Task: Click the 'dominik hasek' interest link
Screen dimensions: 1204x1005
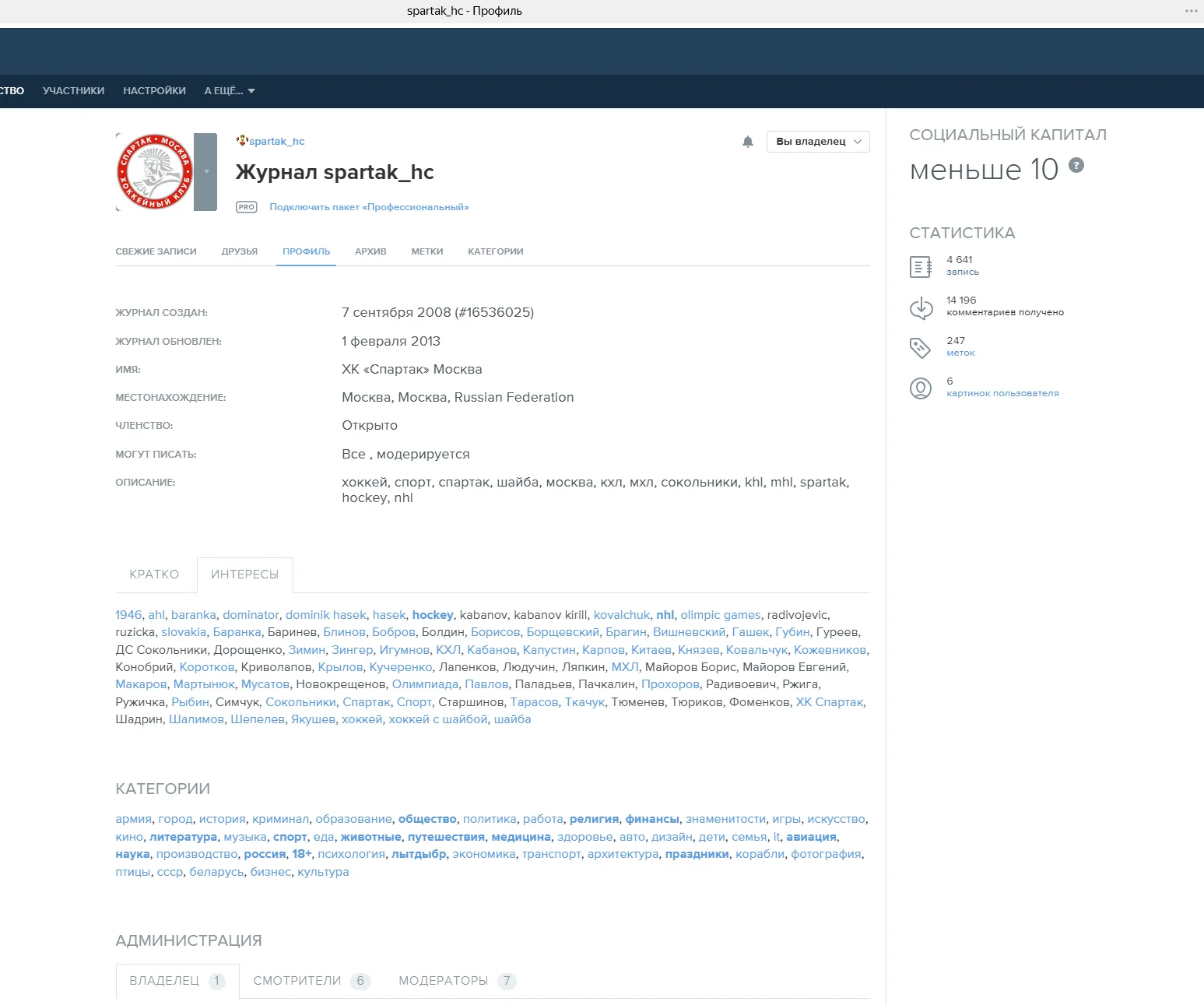Action: point(326,615)
